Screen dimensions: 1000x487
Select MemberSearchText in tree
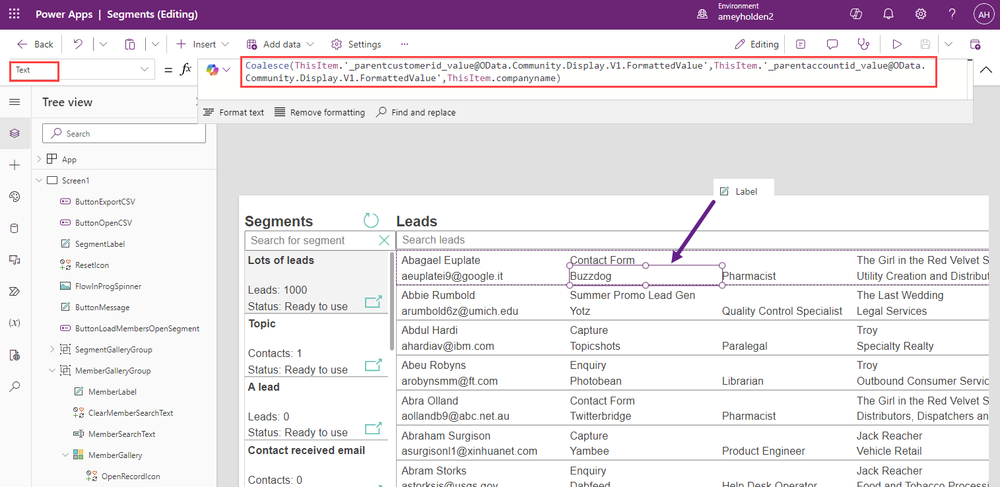121,434
